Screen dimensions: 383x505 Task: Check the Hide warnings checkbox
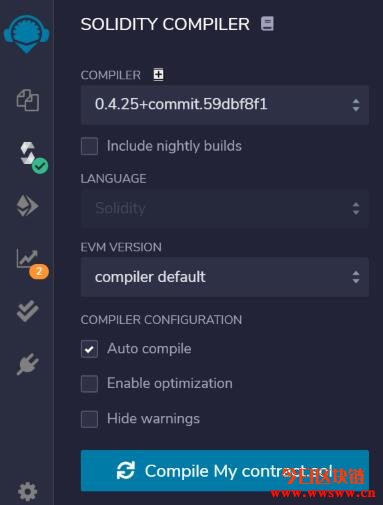(89, 419)
